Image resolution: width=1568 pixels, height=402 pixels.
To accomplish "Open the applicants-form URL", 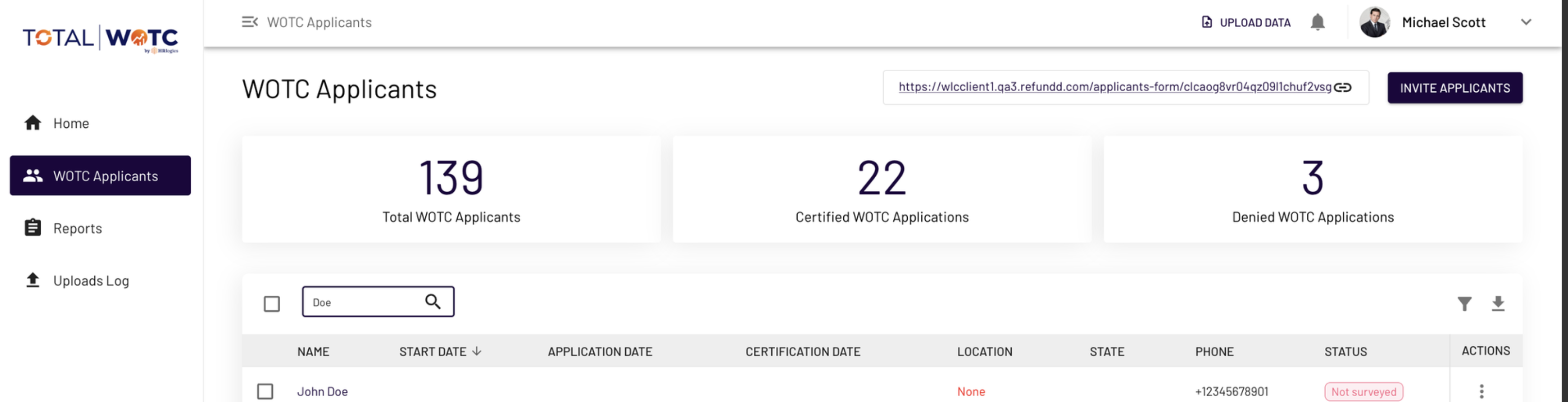I will [1115, 86].
